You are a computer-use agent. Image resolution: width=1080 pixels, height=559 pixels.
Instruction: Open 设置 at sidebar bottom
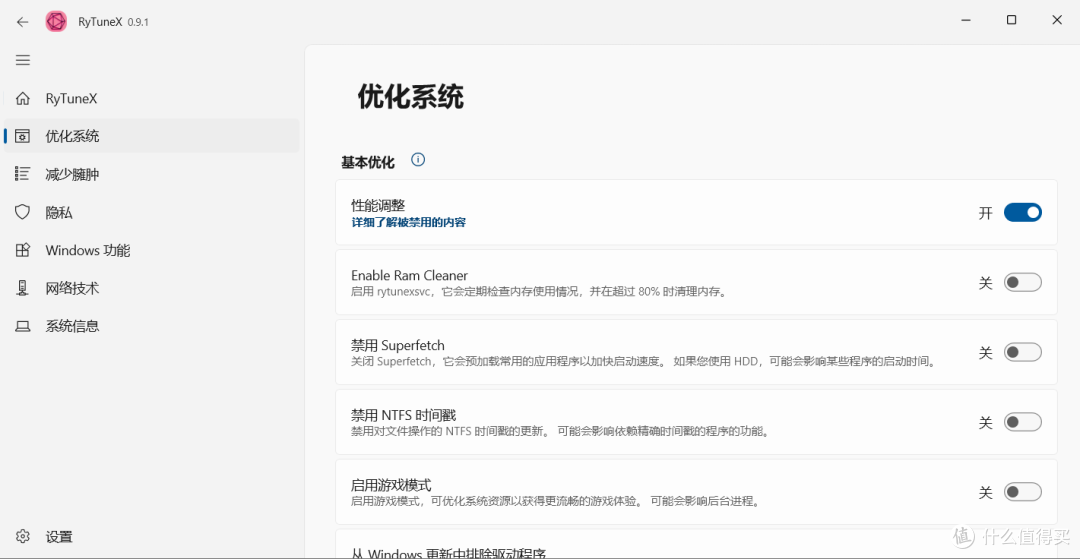[x=152, y=536]
